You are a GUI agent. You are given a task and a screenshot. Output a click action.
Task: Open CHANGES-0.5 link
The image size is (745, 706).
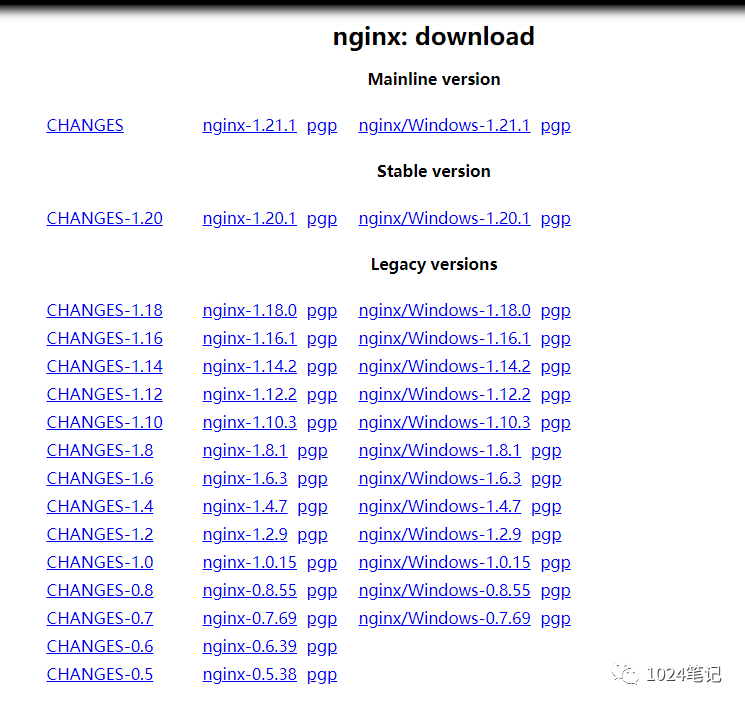tap(100, 675)
